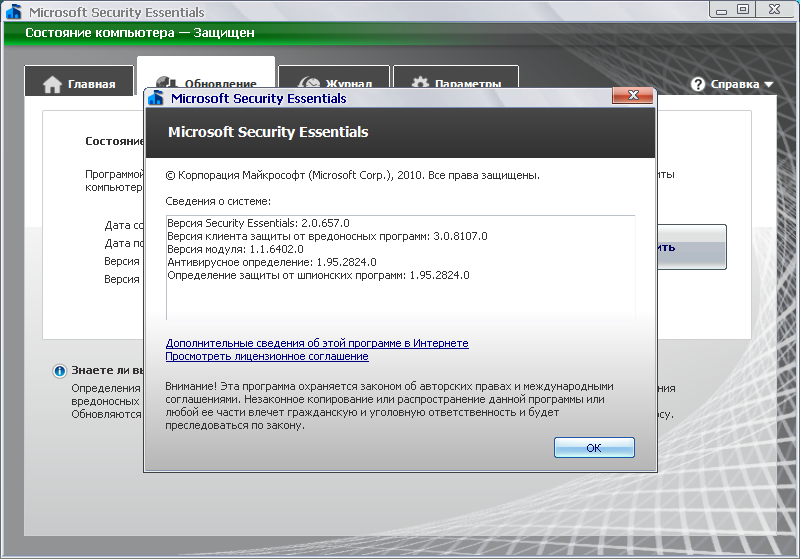Click the blue question-mark Справка icon
Image resolution: width=800 pixels, height=559 pixels.
coord(698,84)
